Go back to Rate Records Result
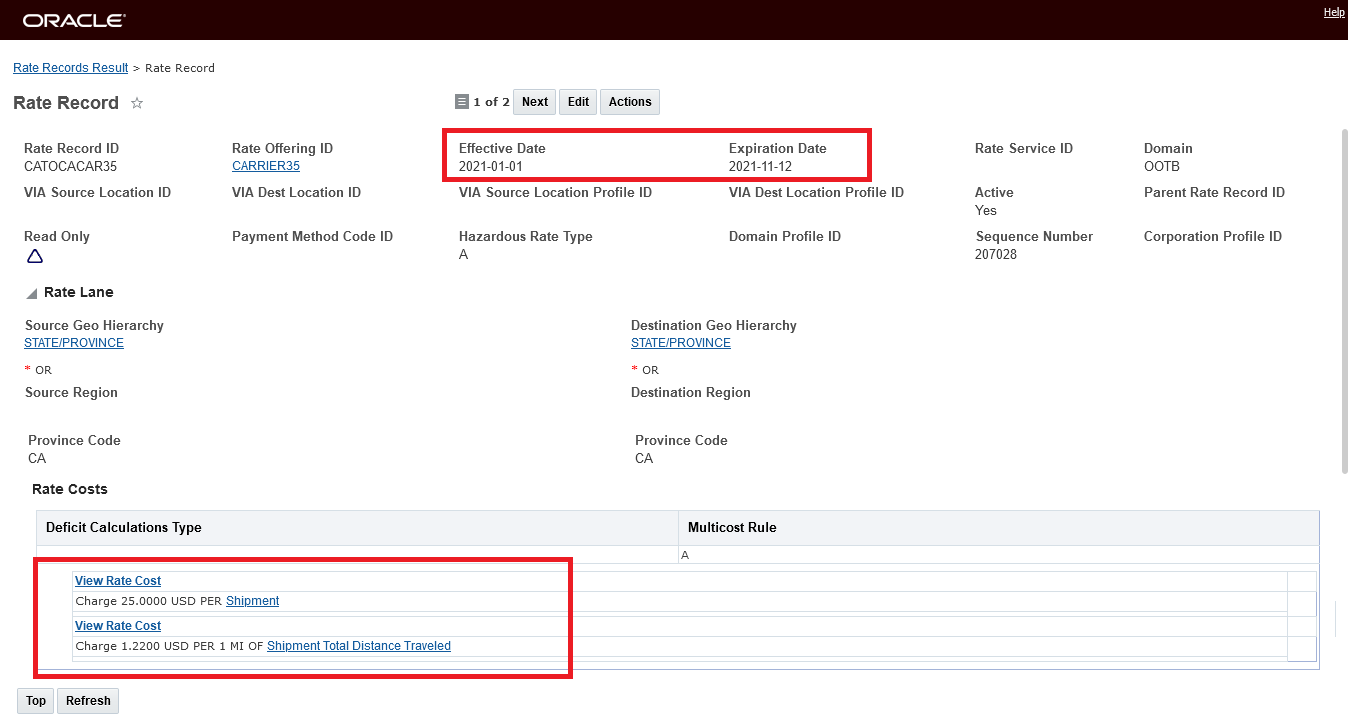The height and width of the screenshot is (718, 1348). [70, 68]
